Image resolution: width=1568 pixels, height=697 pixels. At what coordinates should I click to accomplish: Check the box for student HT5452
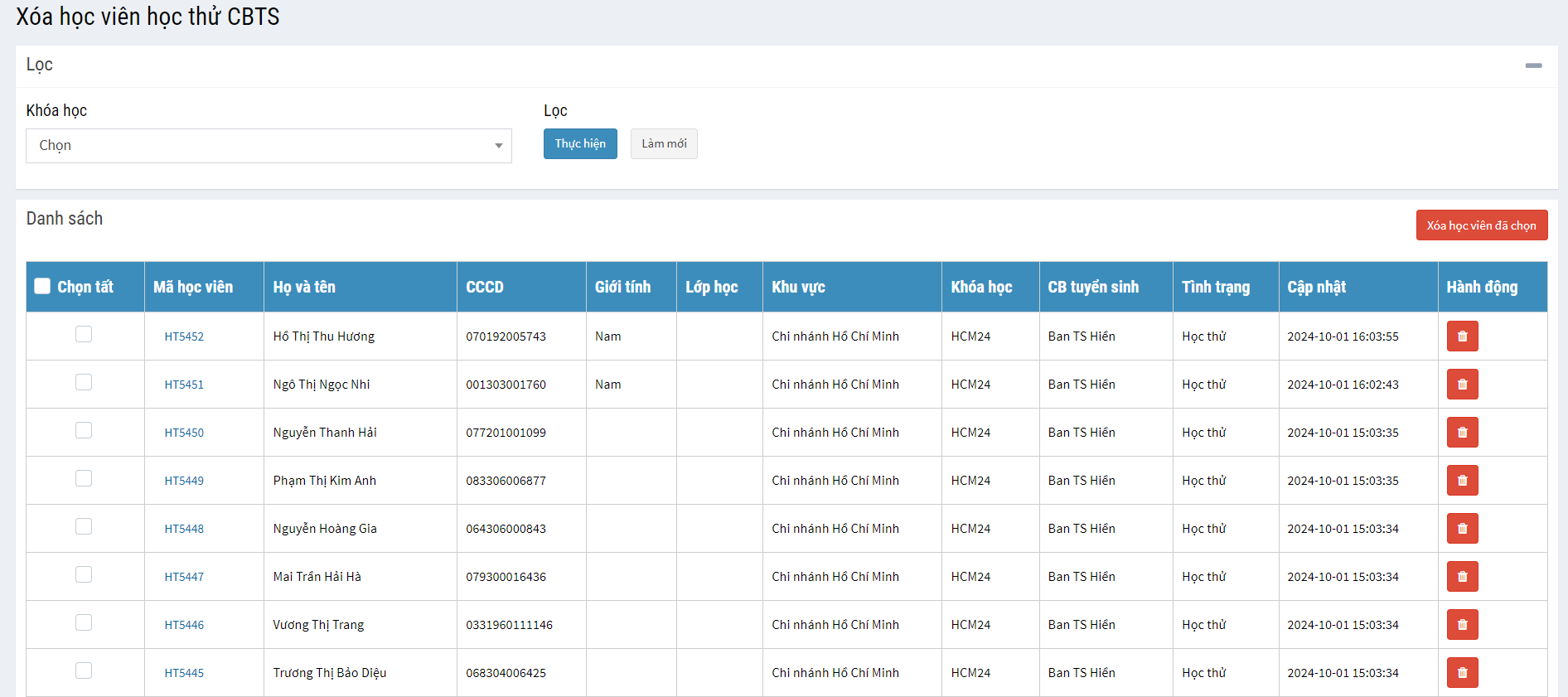click(x=84, y=334)
